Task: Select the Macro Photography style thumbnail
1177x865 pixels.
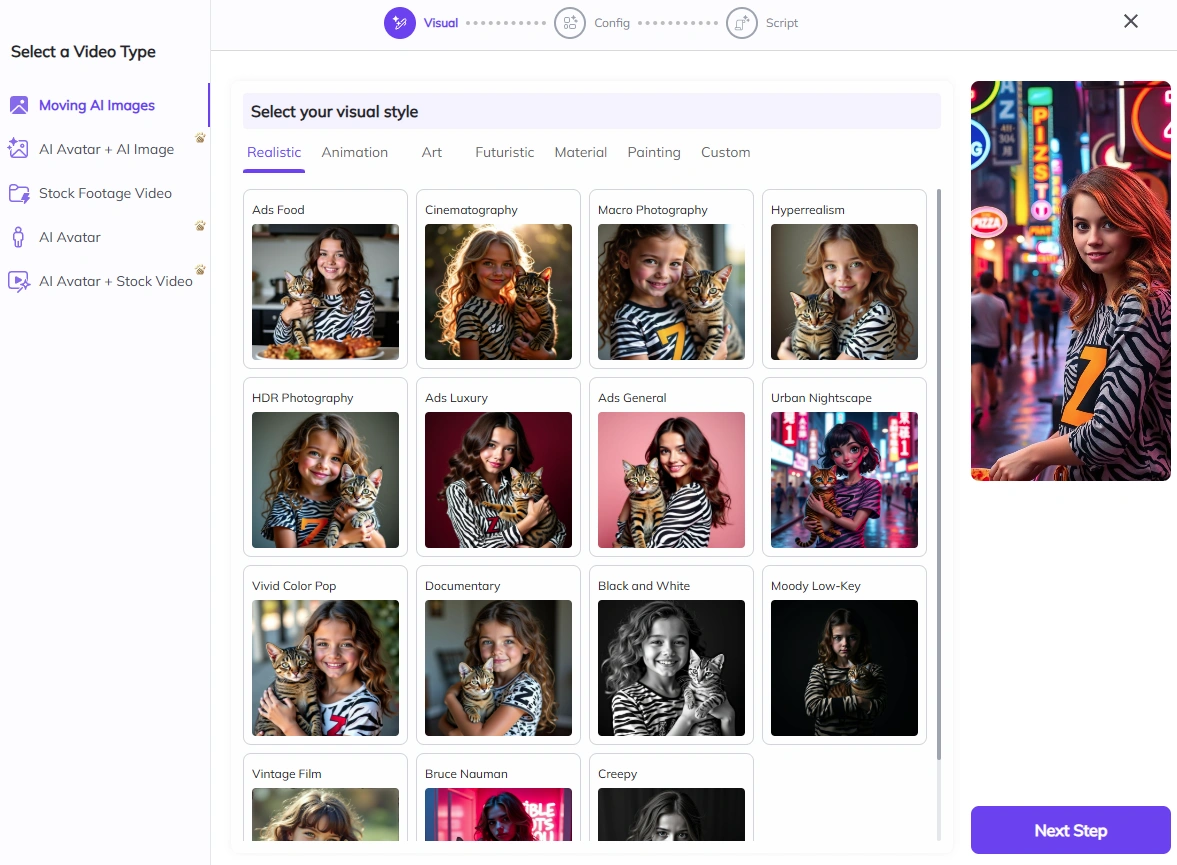Action: point(671,291)
